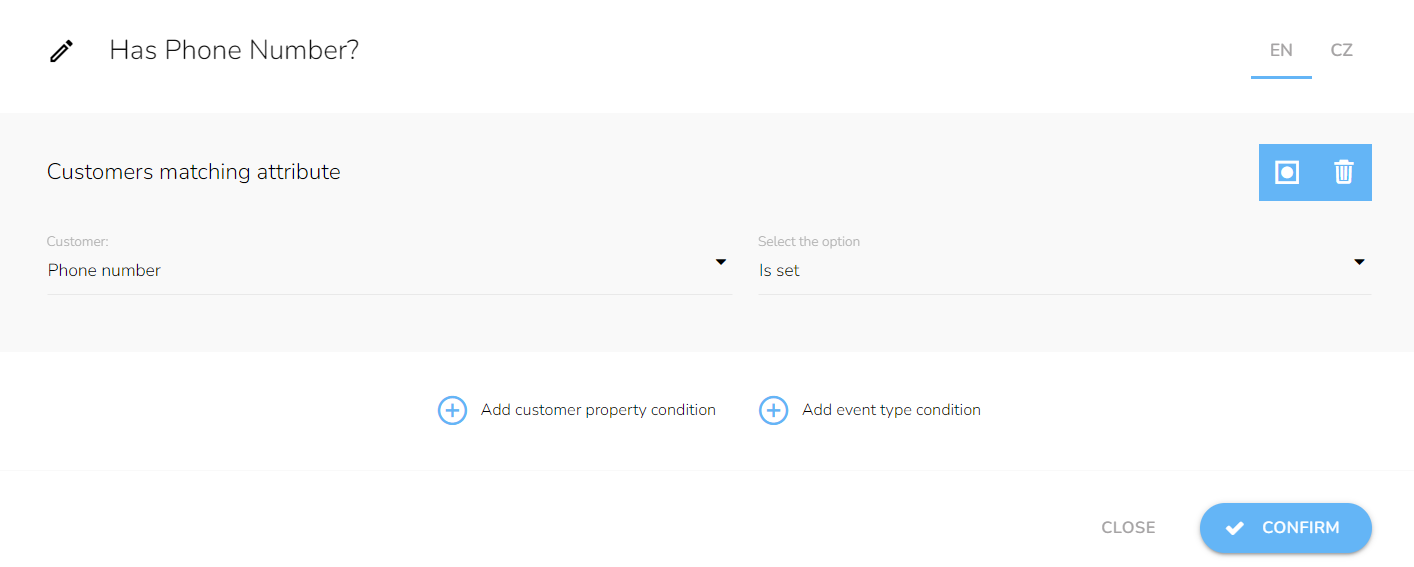Screen dimensions: 1414x567
Task: Switch to the CZ language tab
Action: click(x=1341, y=50)
